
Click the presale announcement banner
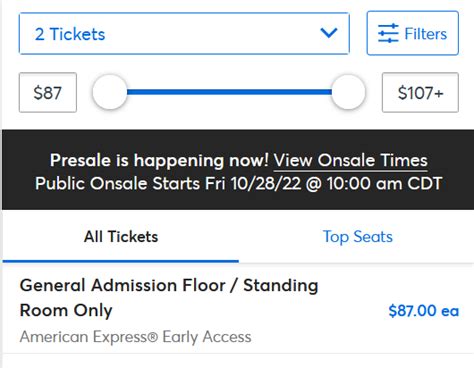[238, 170]
